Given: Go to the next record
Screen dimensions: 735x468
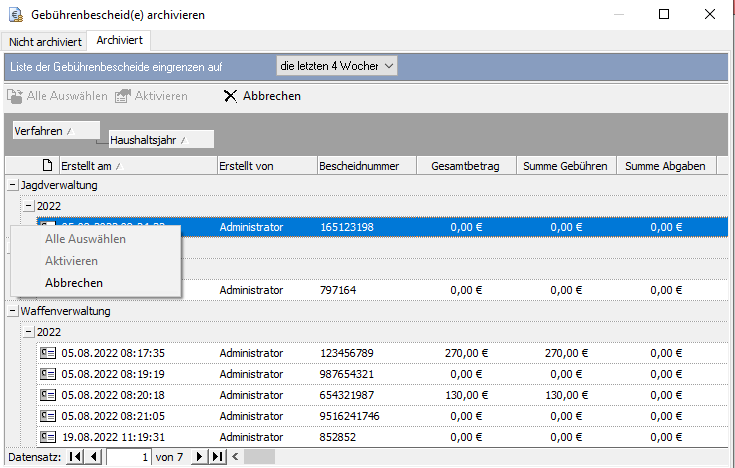Looking at the screenshot, I should click(200, 457).
